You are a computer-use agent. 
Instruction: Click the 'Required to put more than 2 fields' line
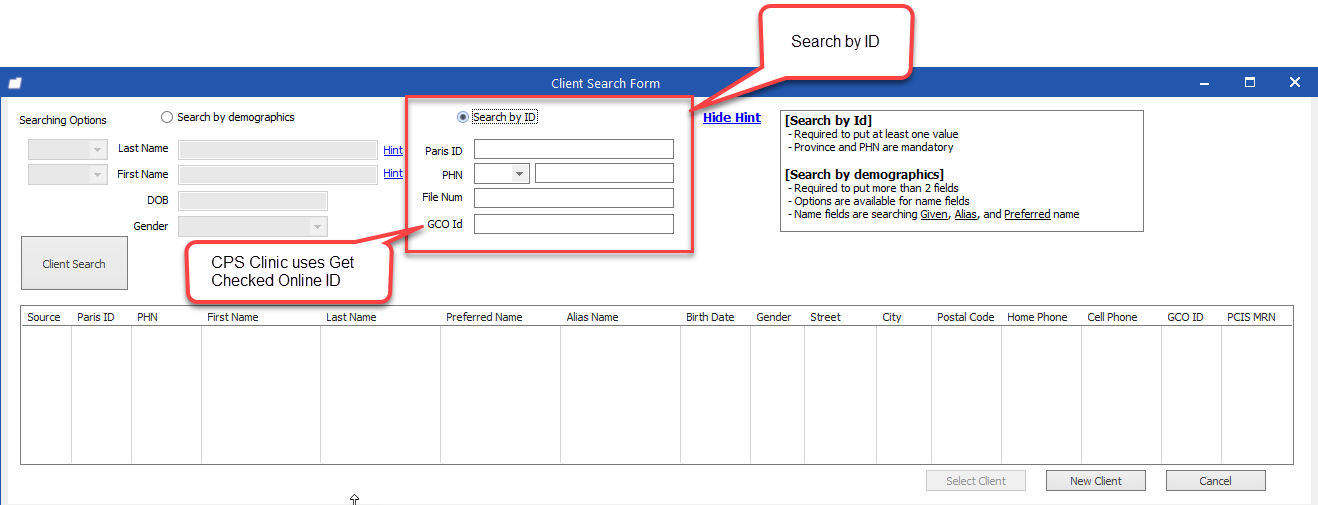(x=875, y=188)
